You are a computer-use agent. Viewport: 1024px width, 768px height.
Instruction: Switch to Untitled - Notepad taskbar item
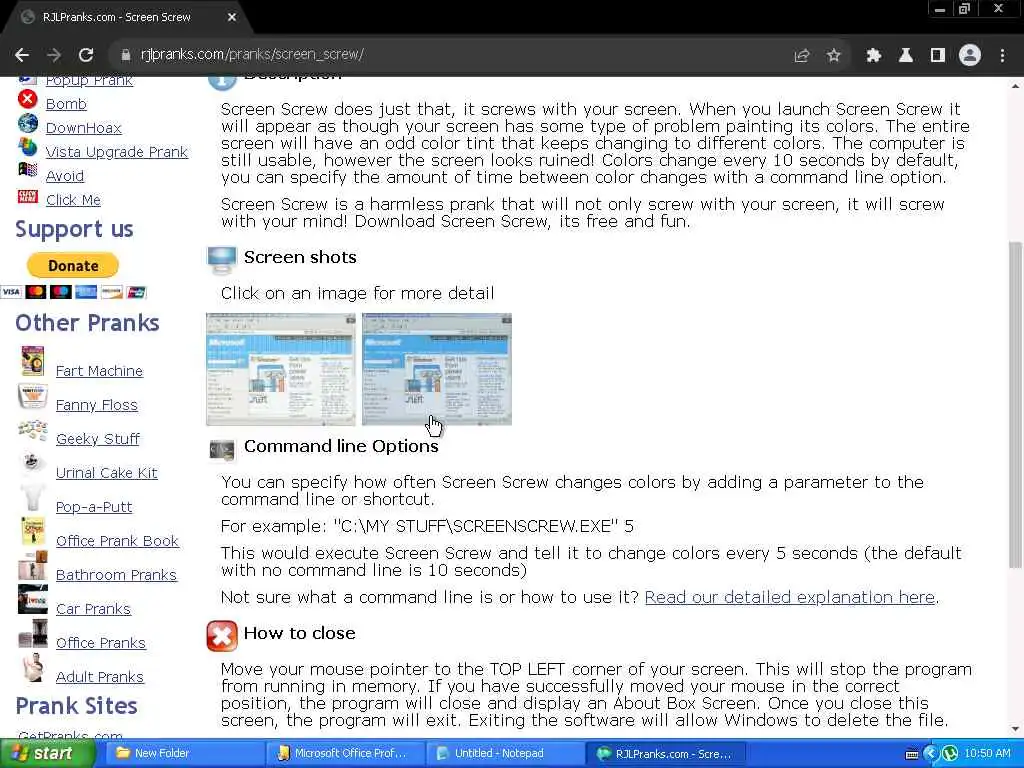[504, 754]
